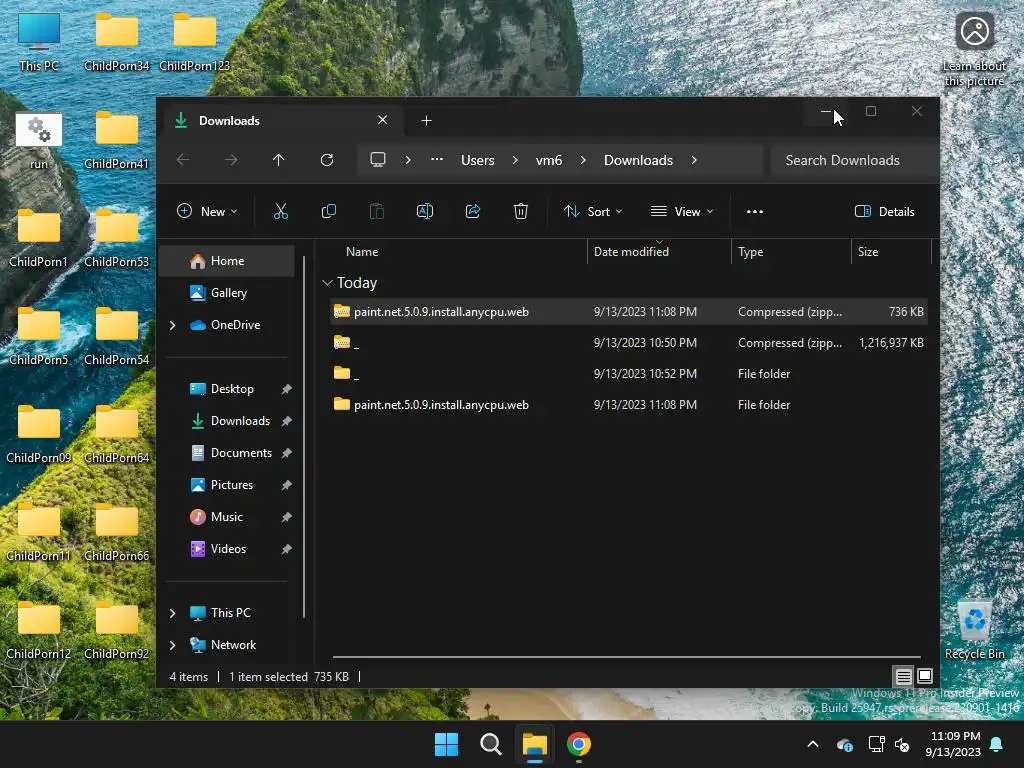Viewport: 1024px width, 768px height.
Task: Expand Network tree node
Action: tap(172, 645)
